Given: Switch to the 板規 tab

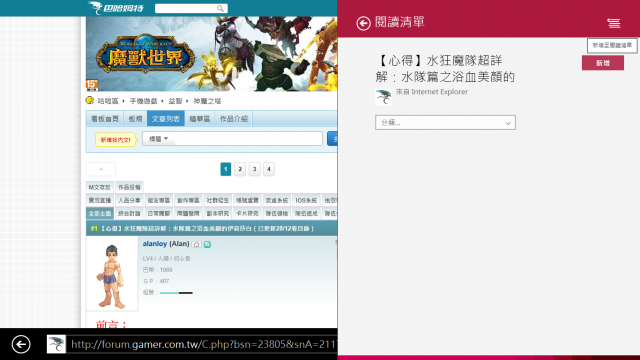Looking at the screenshot, I should (x=135, y=119).
